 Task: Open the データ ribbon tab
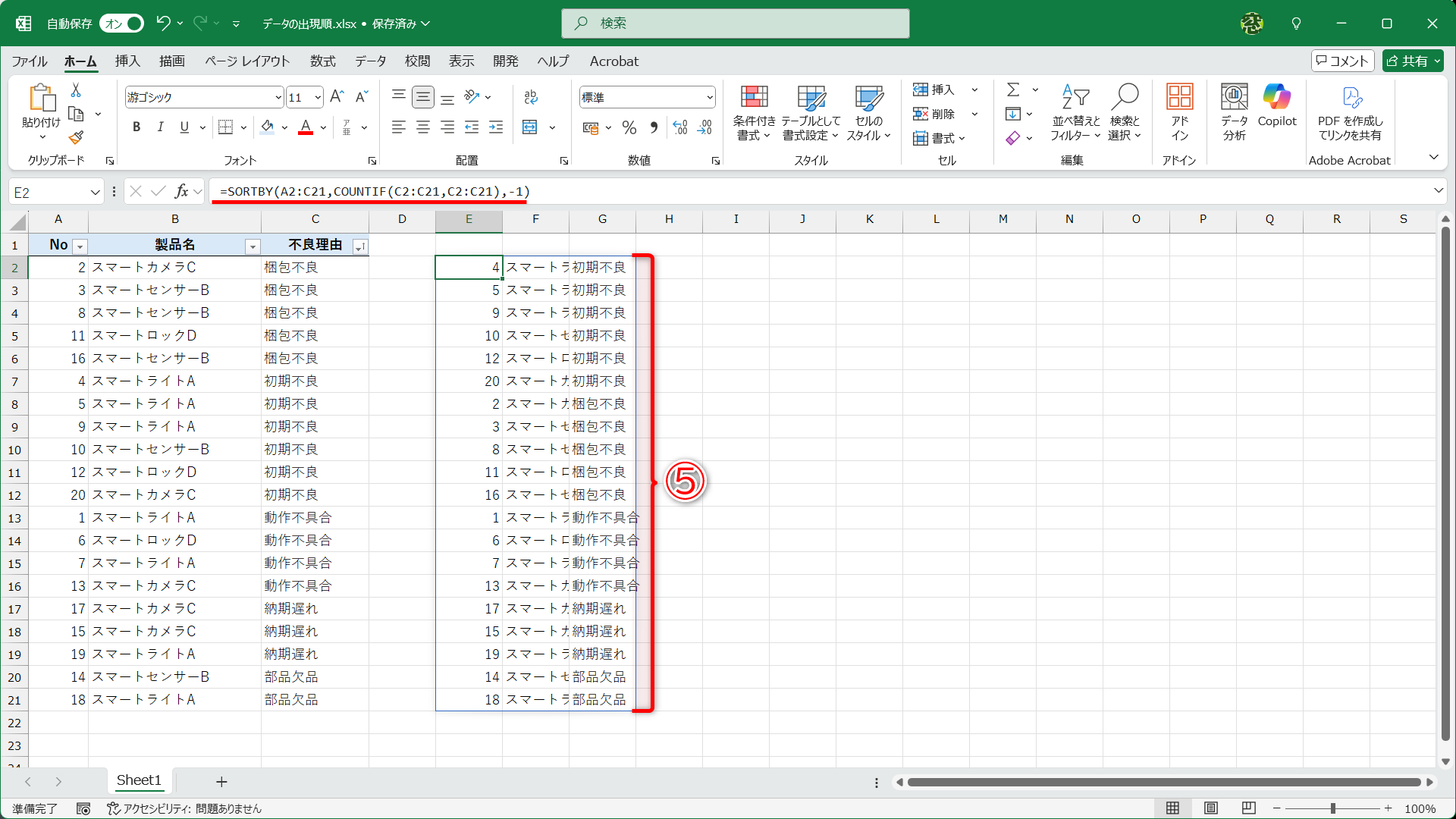coord(369,61)
